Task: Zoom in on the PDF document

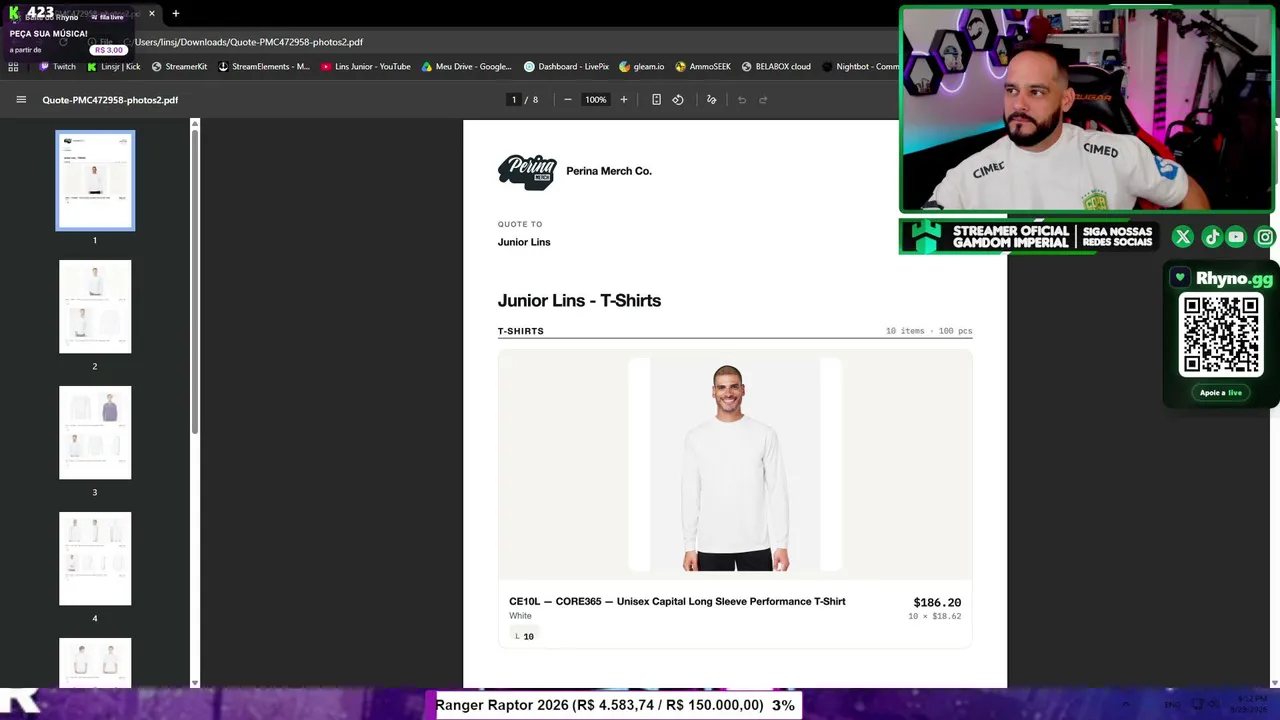Action: pos(624,100)
